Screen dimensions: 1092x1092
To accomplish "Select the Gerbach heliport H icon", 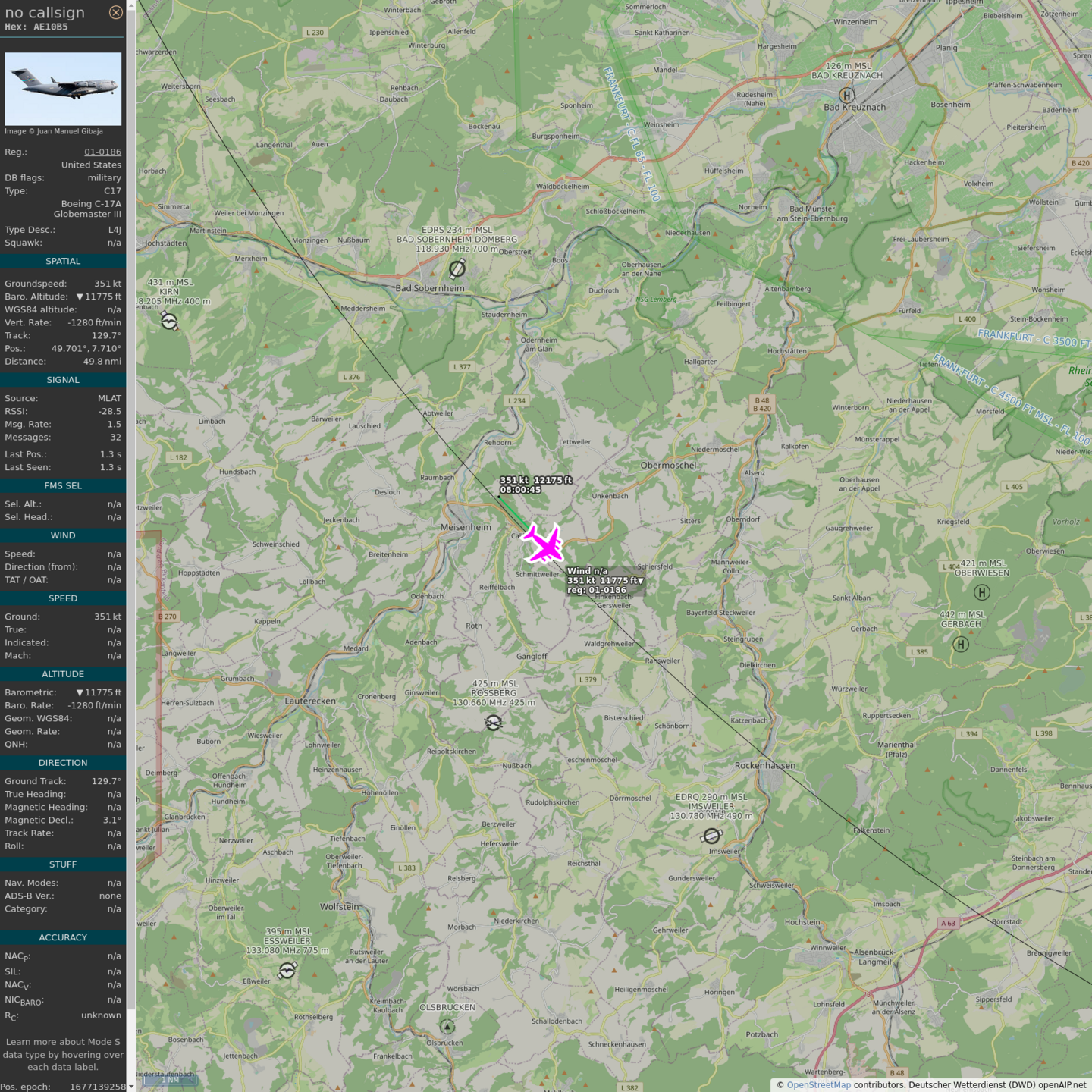I will click(x=960, y=644).
